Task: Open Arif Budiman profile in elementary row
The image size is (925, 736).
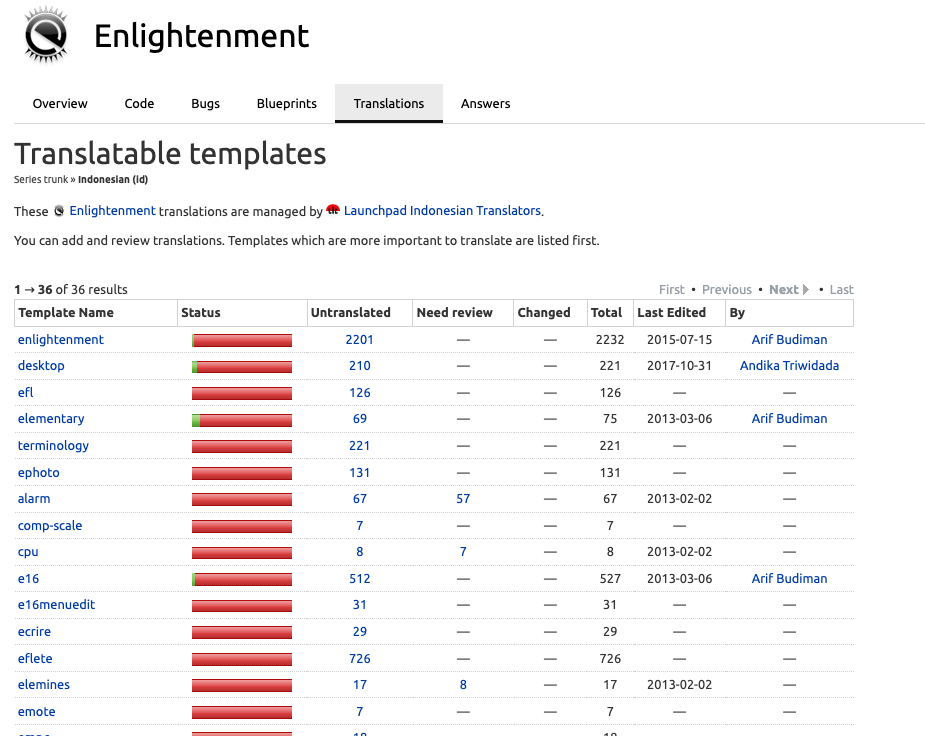Action: 789,419
